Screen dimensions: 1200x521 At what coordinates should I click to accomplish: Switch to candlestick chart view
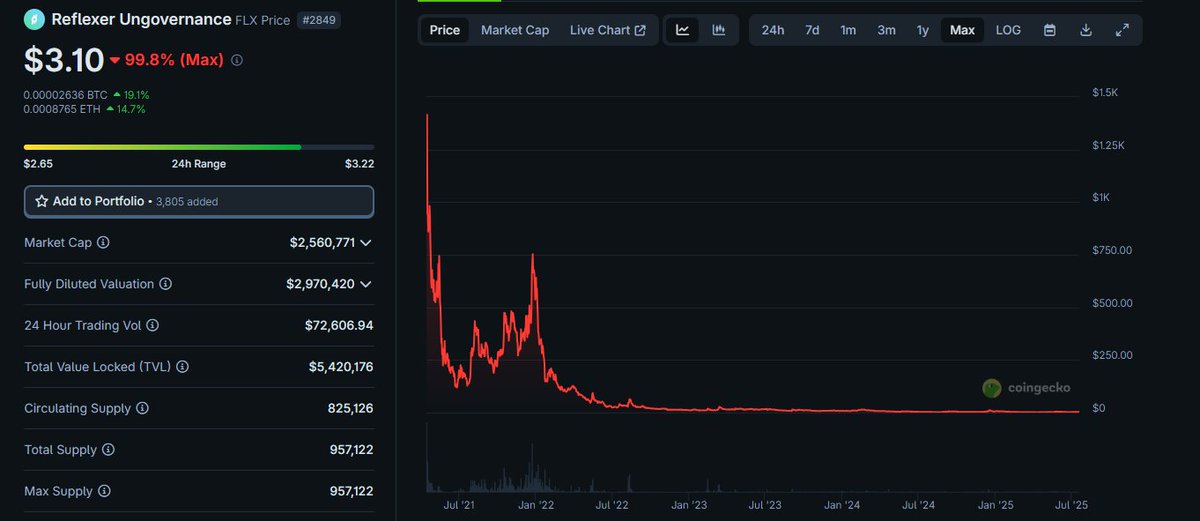coord(718,30)
